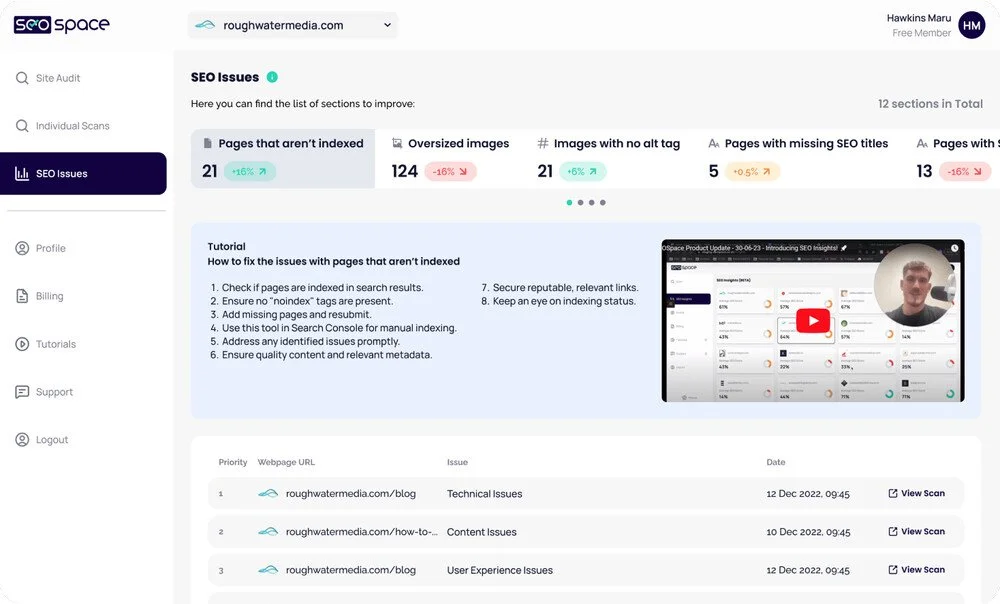Click the Logout icon
The width and height of the screenshot is (1000, 604).
pos(22,440)
